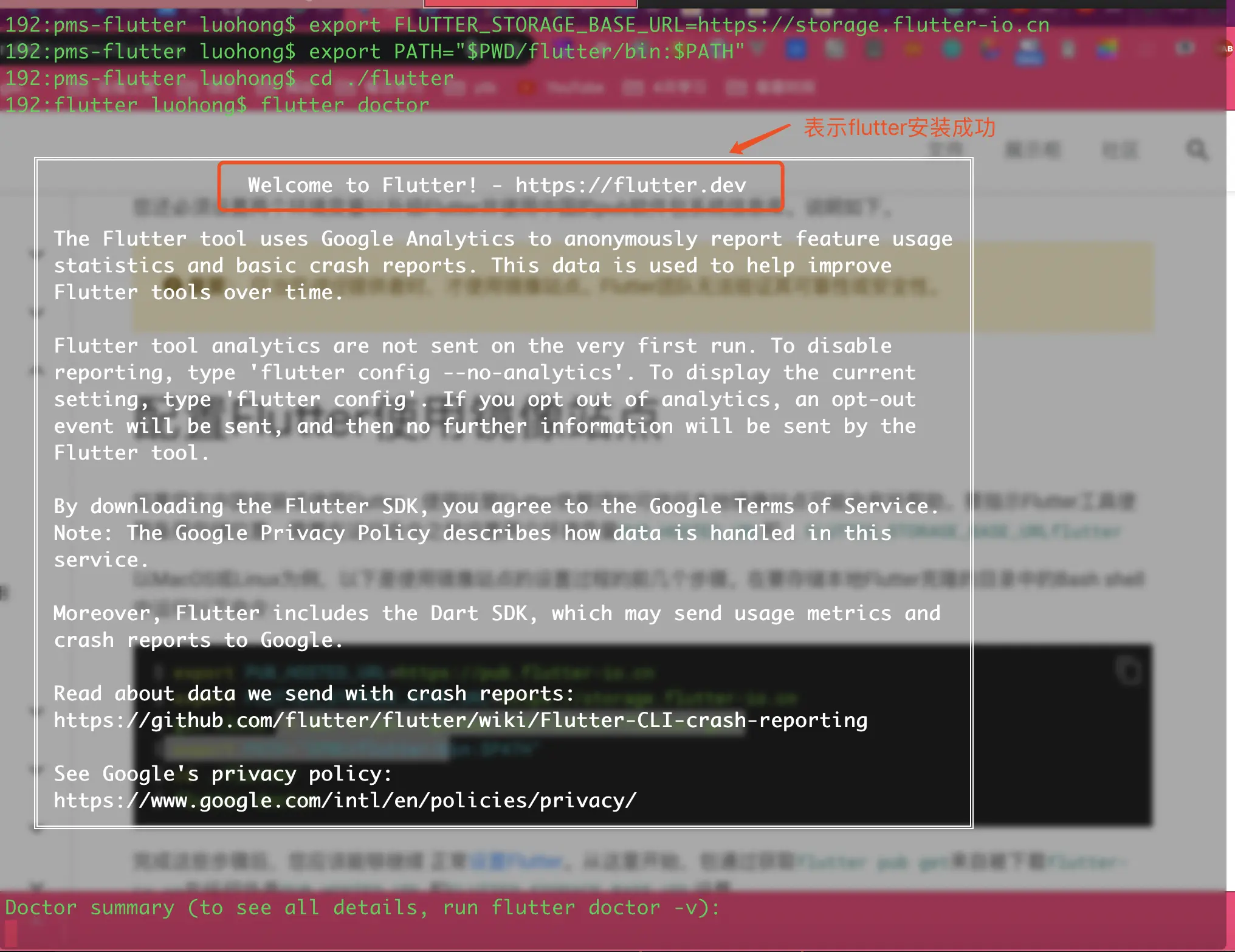Click the red '表示flutter安装成功' annotation text
This screenshot has height=952, width=1235.
point(899,128)
